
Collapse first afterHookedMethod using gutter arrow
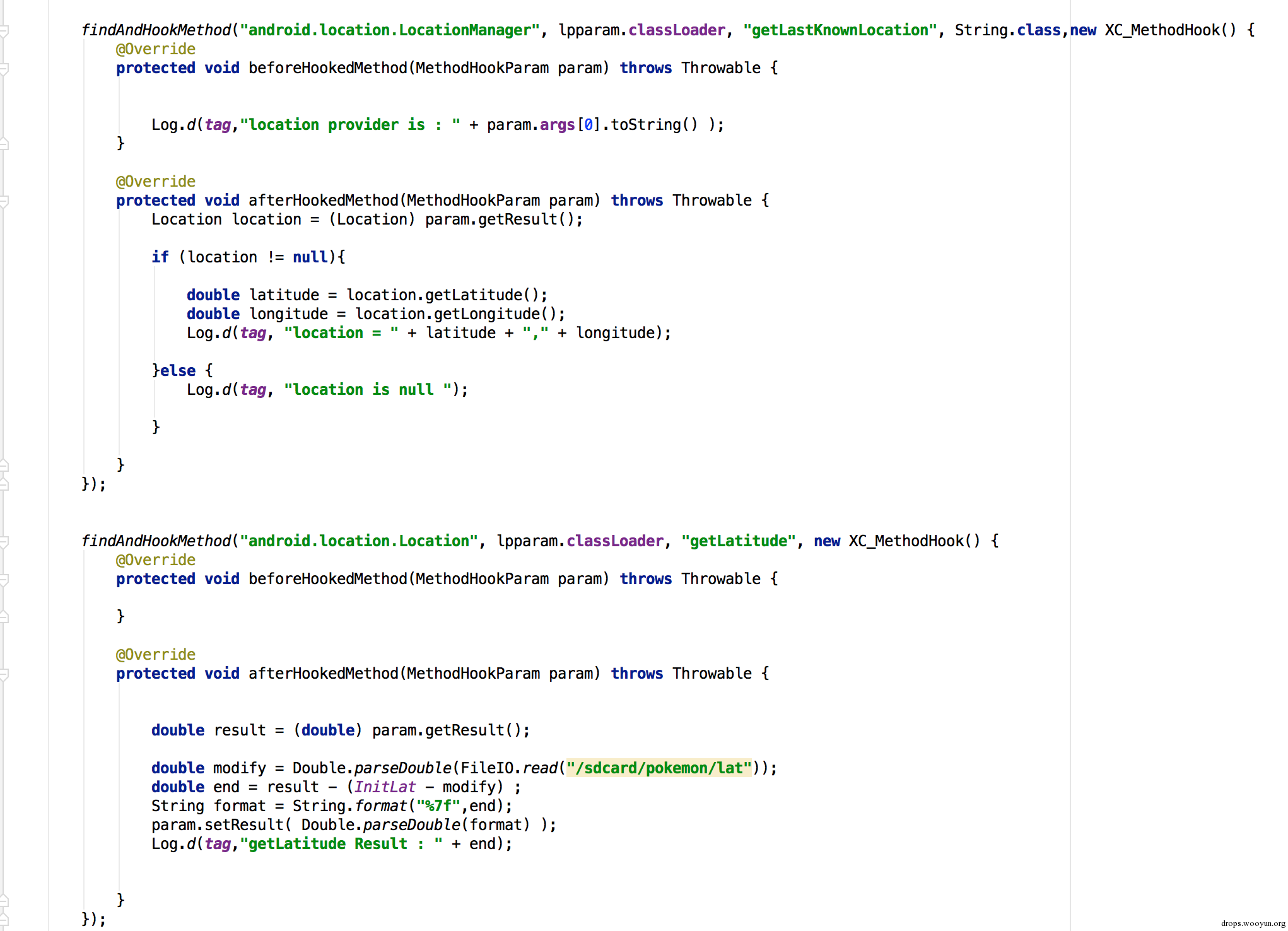(x=3, y=201)
